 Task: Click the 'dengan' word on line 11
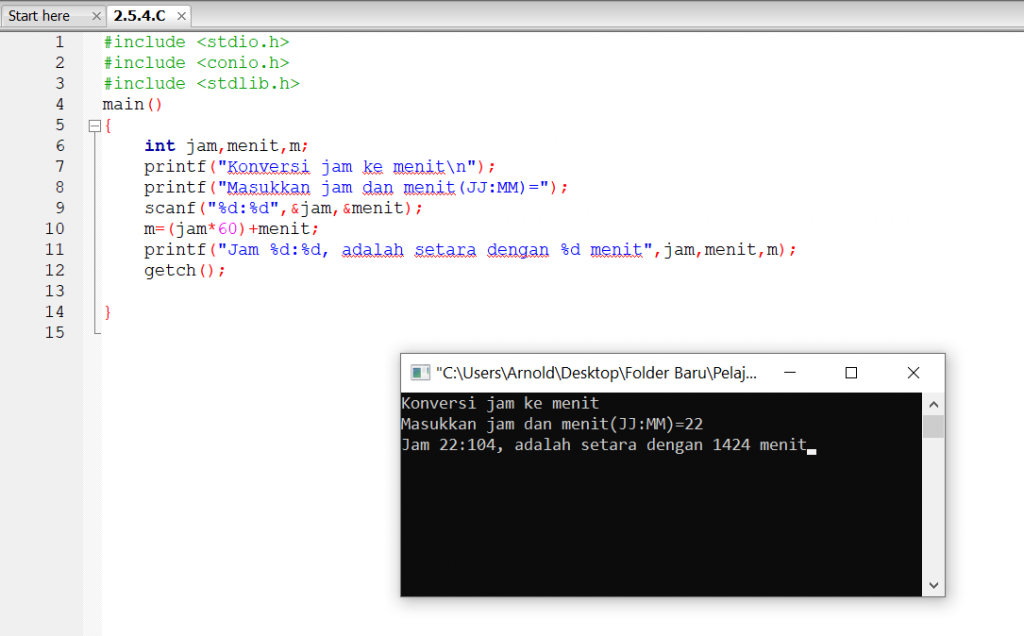518,250
